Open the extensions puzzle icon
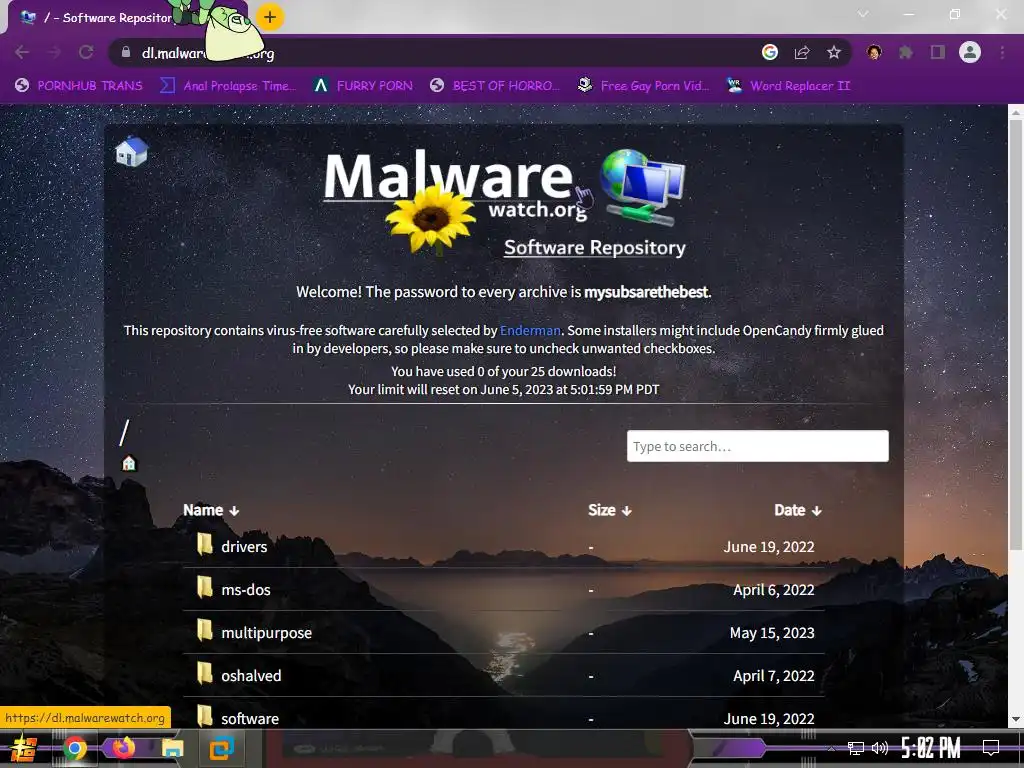Viewport: 1024px width, 768px height. (x=906, y=52)
